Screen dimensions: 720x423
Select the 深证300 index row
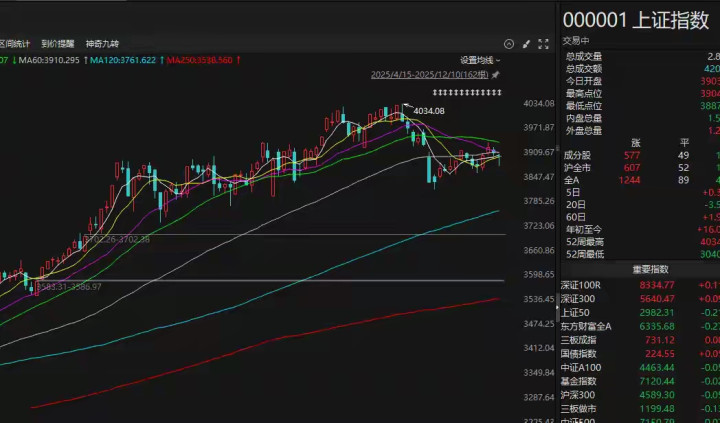click(640, 299)
